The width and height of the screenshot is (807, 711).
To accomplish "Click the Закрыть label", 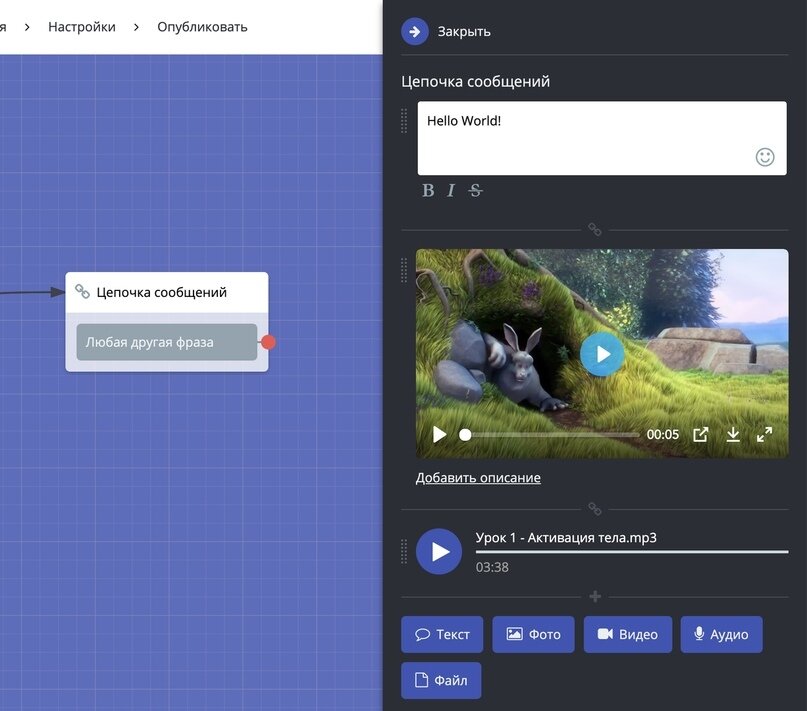I will tap(464, 31).
